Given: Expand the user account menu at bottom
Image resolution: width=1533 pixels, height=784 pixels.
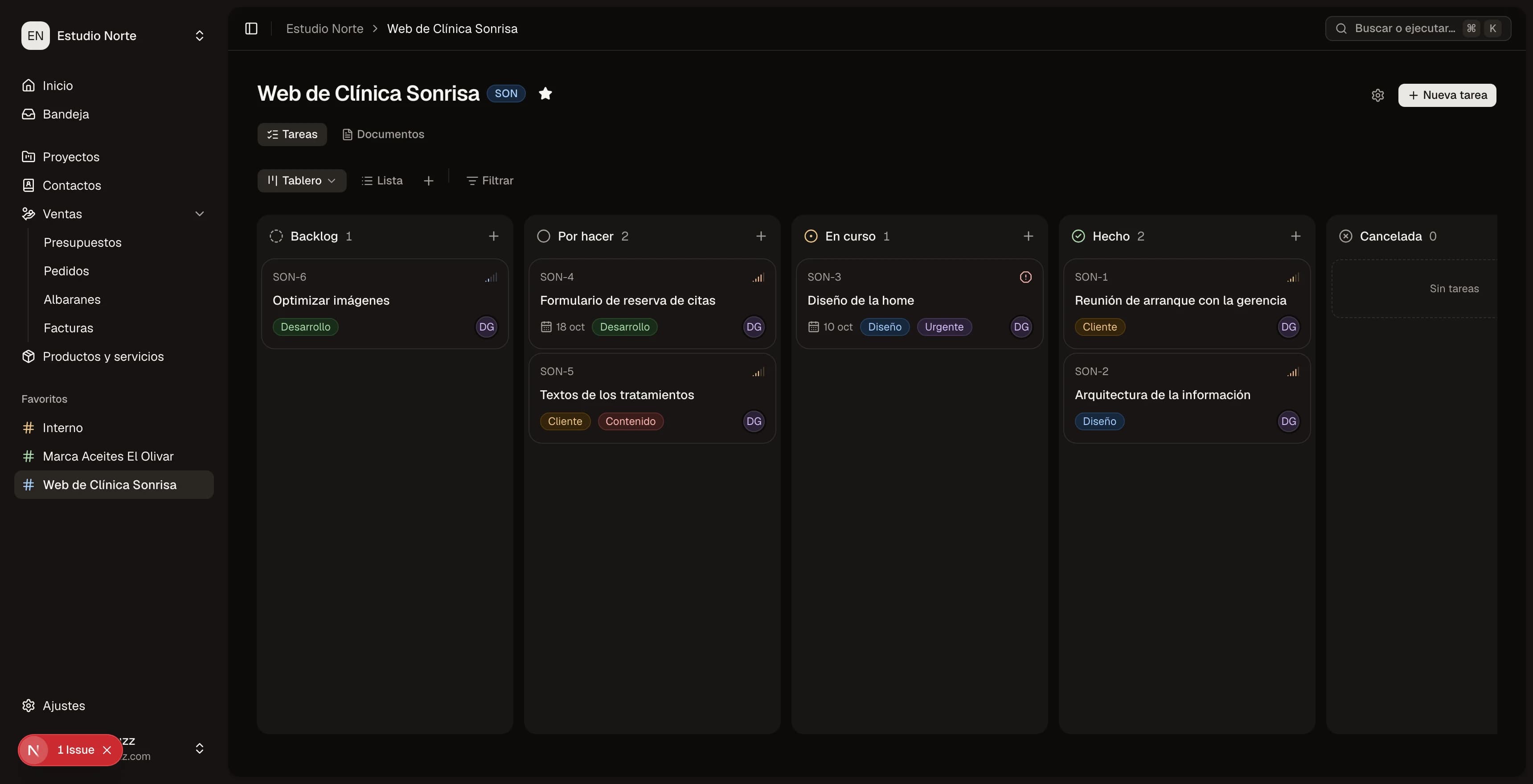Looking at the screenshot, I should coord(199,748).
